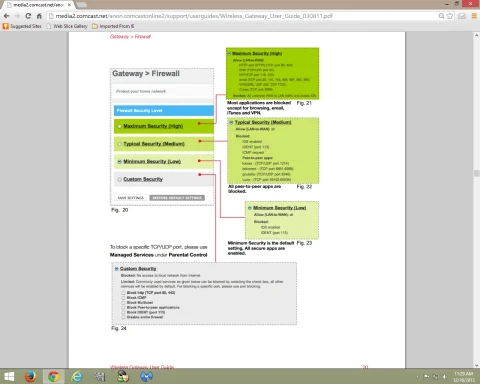Image resolution: width=480 pixels, height=384 pixels.
Task: Click the Gateway > Firewall heading
Action: click(146, 74)
